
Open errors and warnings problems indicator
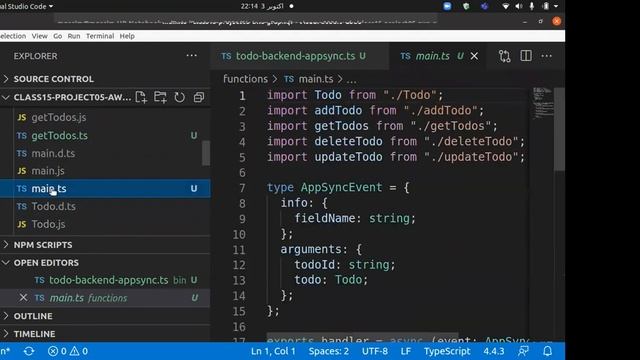coord(68,351)
